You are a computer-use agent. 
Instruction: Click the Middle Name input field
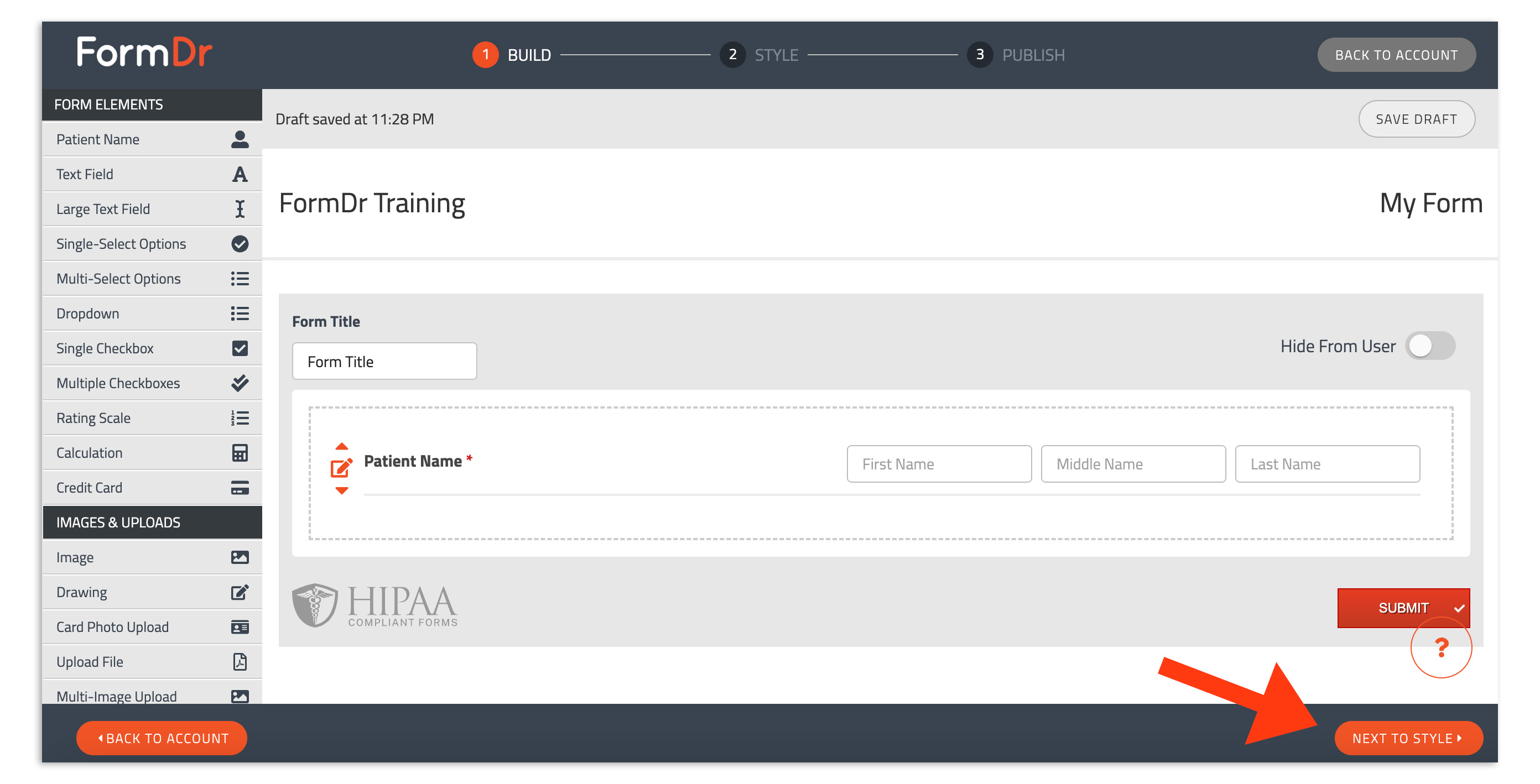(x=1133, y=464)
